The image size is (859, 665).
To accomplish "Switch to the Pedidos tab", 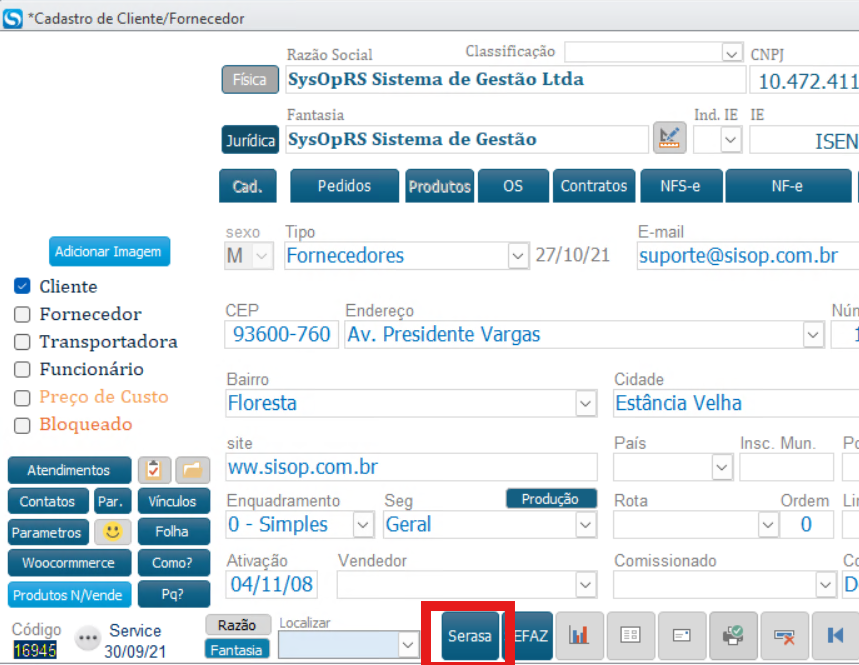I will pyautogui.click(x=344, y=186).
